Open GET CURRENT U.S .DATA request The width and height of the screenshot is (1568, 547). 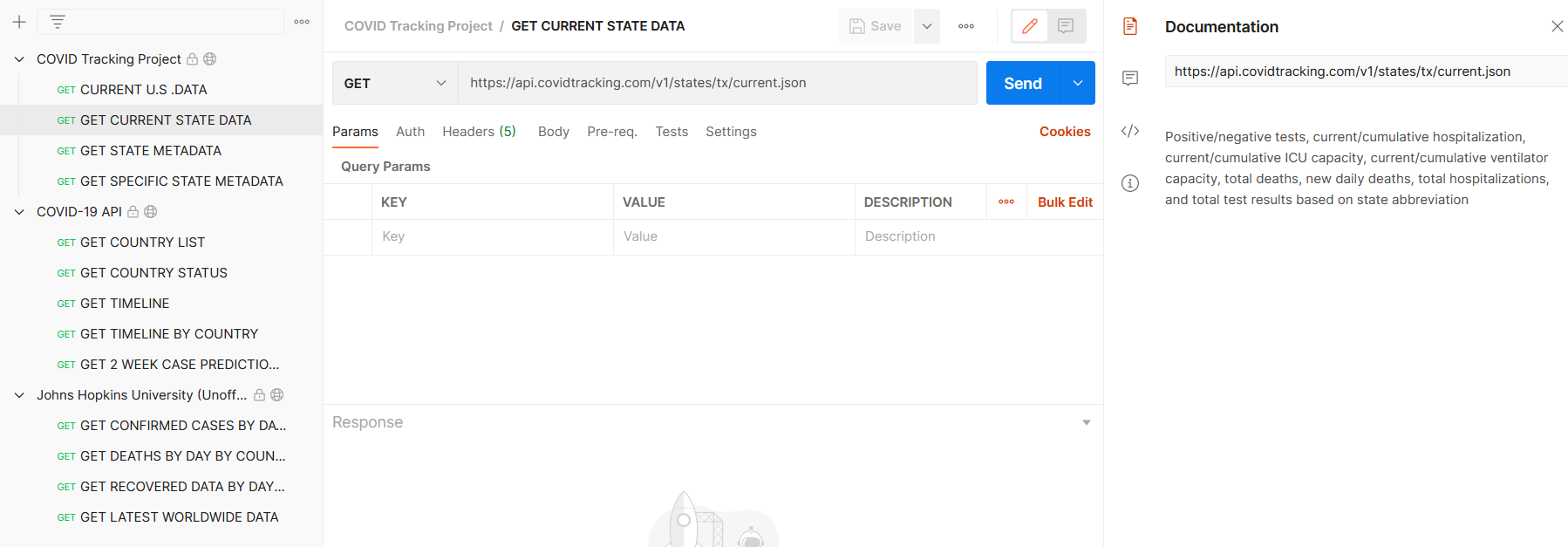pyautogui.click(x=161, y=90)
